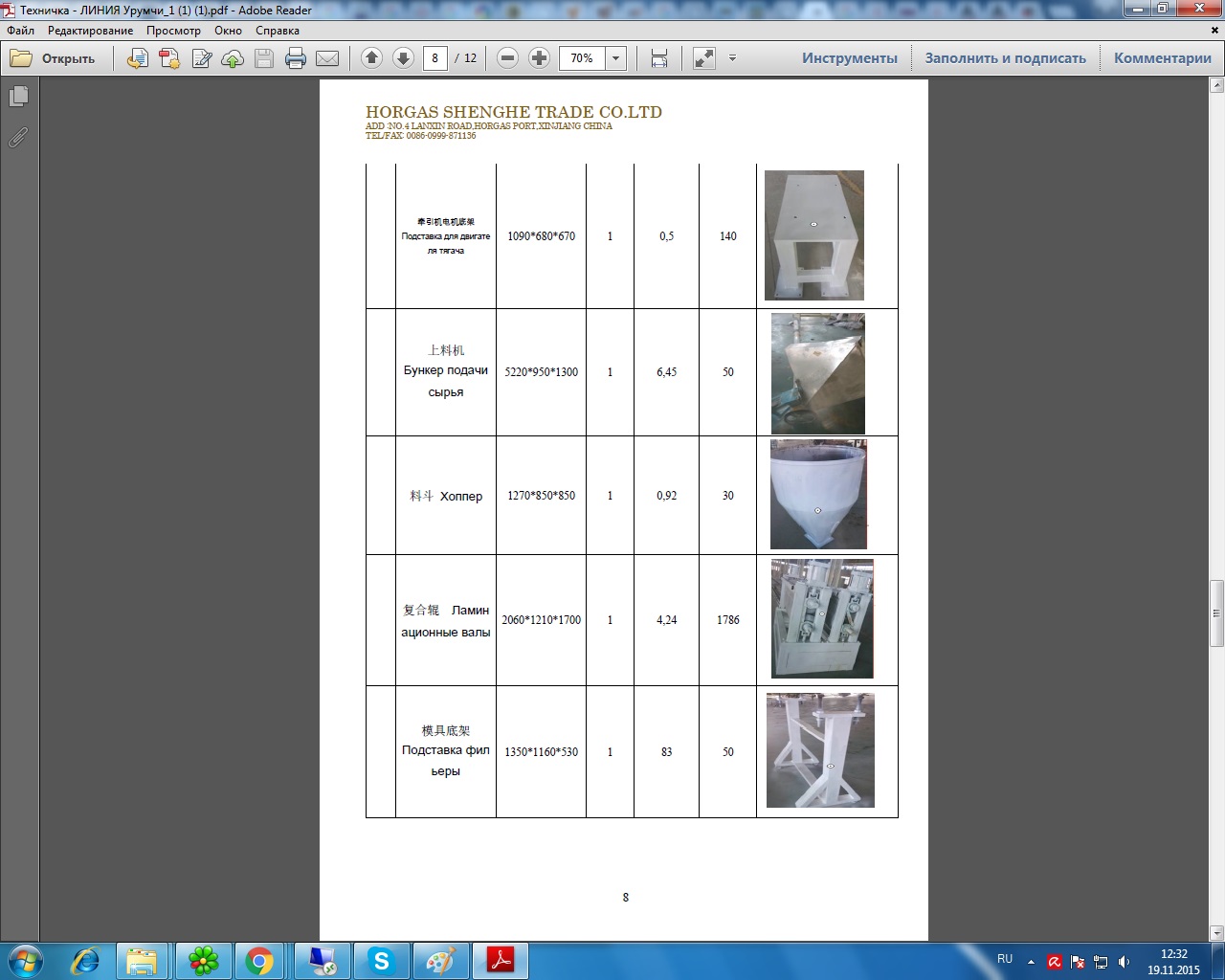The image size is (1225, 980).
Task: Open Paint palette icon on taskbar
Action: pyautogui.click(x=440, y=961)
